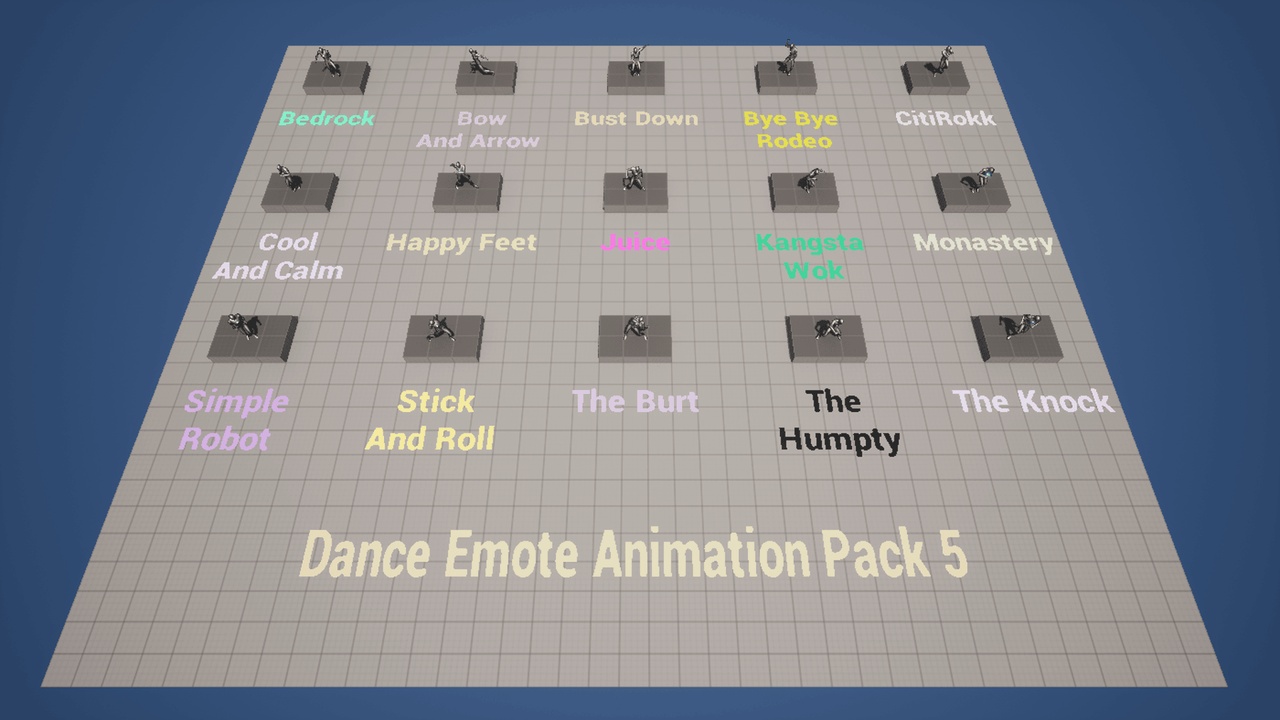The height and width of the screenshot is (720, 1280).
Task: Click the 'Bye Bye Rodeo' text label
Action: pos(790,130)
